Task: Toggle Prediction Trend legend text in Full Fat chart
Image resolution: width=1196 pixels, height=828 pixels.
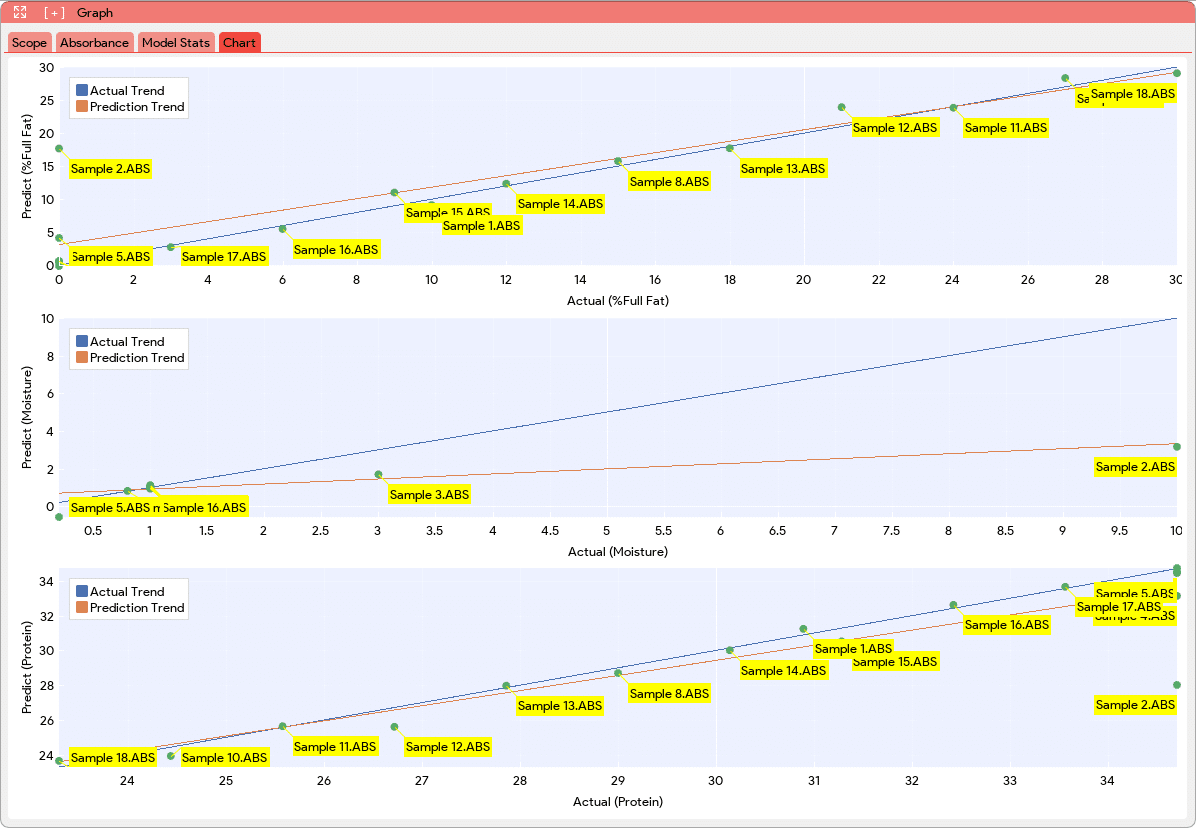Action: coord(137,107)
